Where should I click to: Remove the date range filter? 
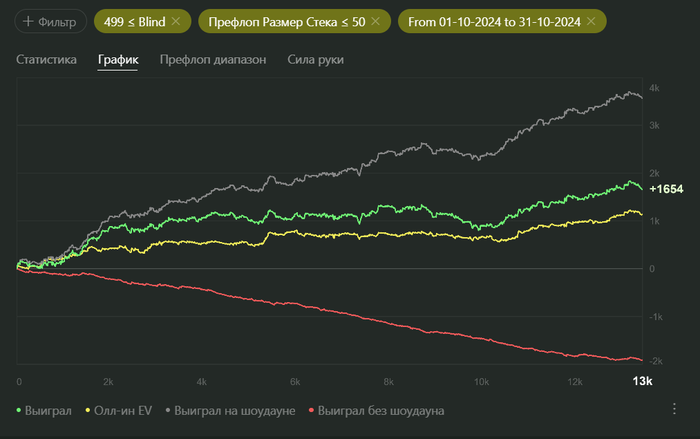(x=591, y=21)
